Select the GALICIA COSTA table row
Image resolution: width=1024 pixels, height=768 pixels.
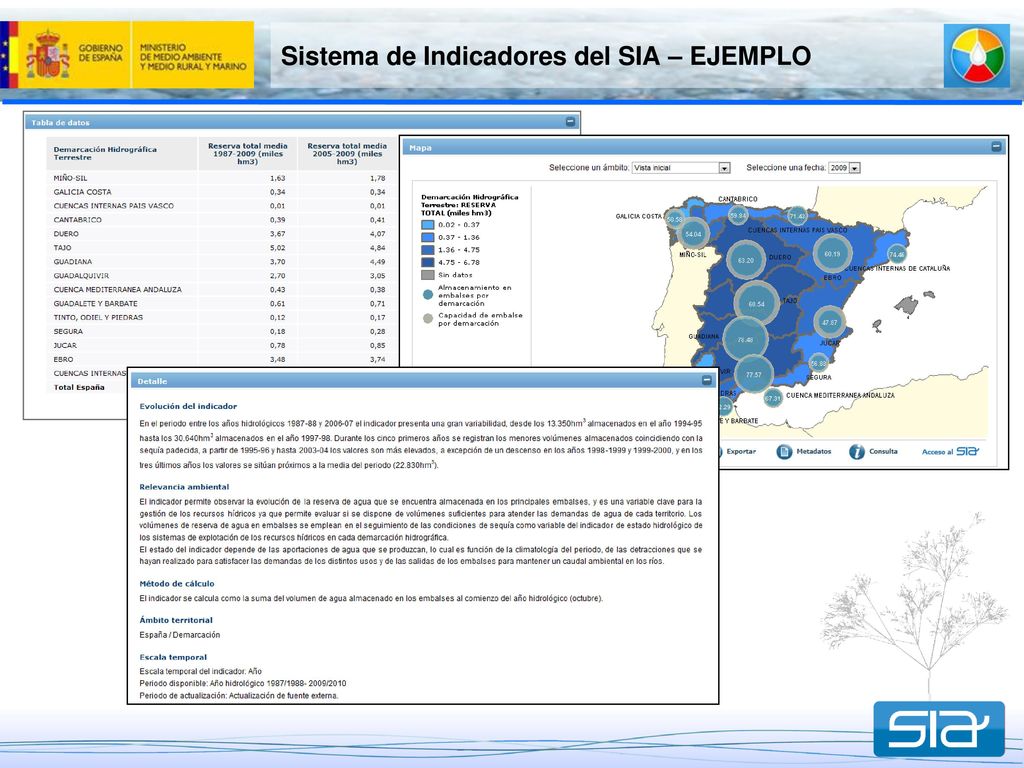pos(222,192)
